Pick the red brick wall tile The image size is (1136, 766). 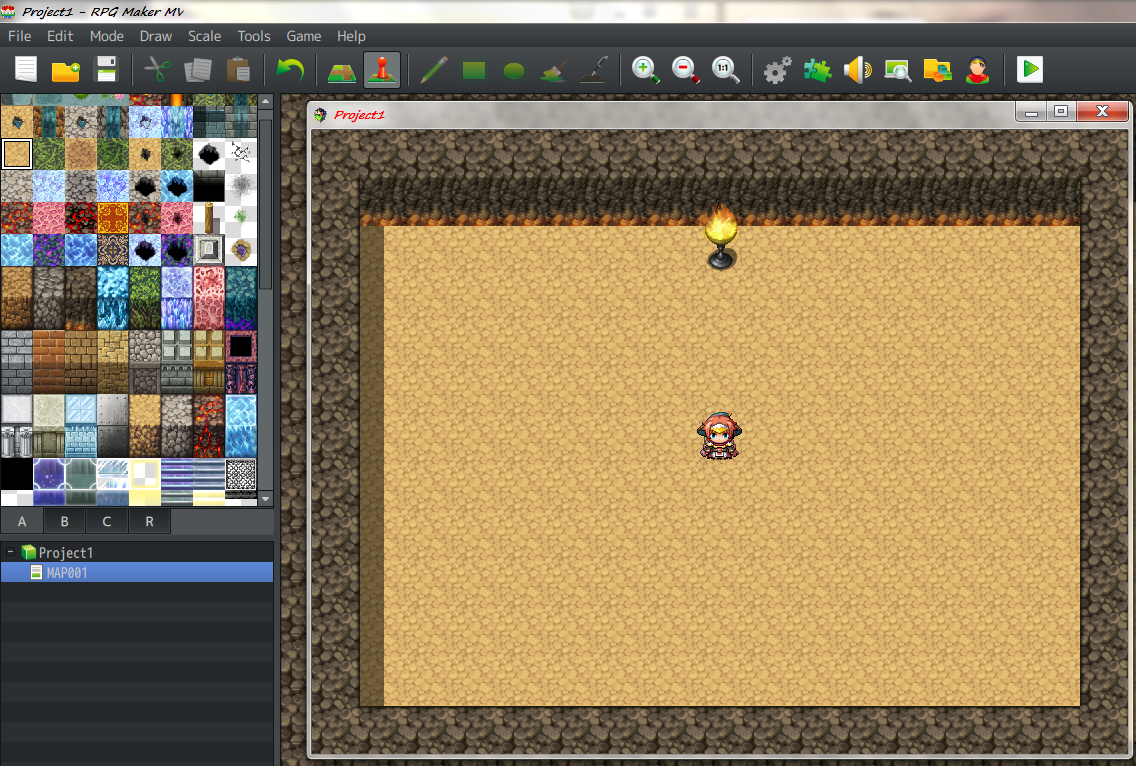coord(49,361)
